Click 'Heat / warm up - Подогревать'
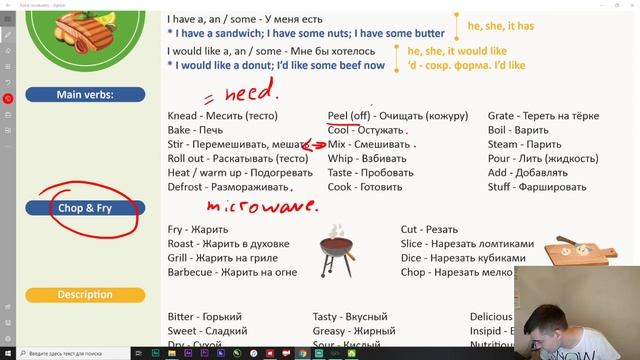This screenshot has height=360, width=640. (x=240, y=173)
